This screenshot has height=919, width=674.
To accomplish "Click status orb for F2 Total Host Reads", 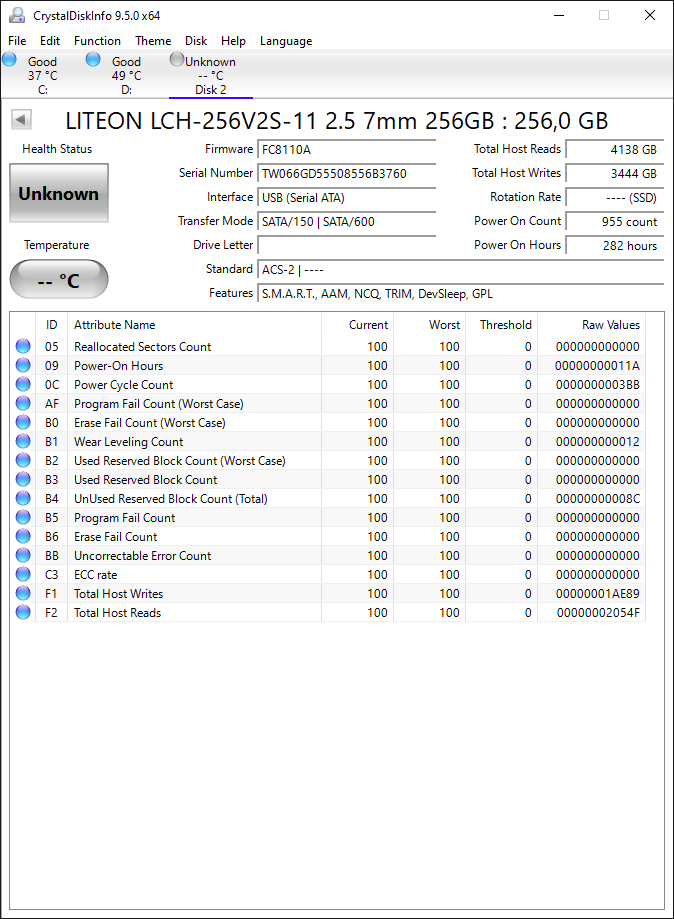I will point(23,612).
